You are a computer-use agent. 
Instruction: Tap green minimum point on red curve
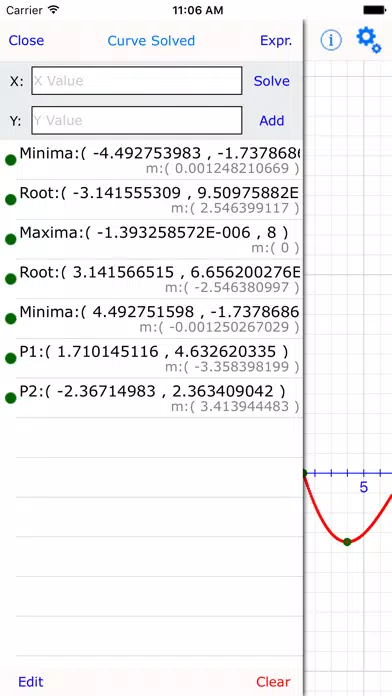click(347, 542)
